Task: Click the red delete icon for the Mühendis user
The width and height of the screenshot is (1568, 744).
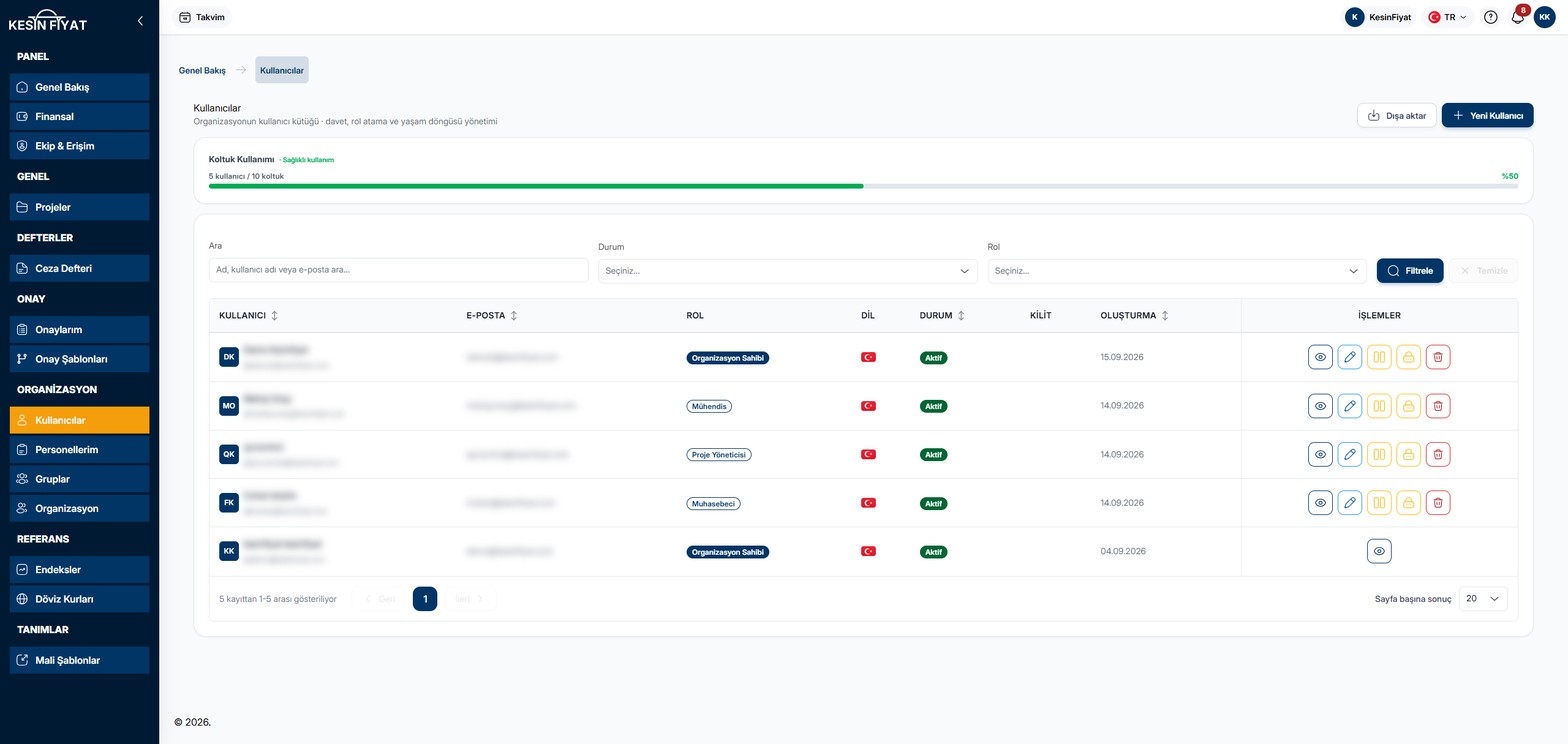Action: click(x=1437, y=405)
